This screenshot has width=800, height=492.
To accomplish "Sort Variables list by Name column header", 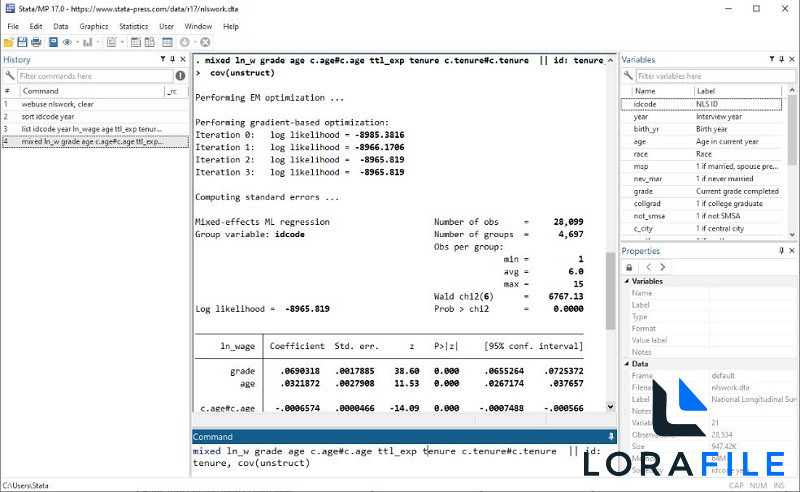I will point(663,91).
